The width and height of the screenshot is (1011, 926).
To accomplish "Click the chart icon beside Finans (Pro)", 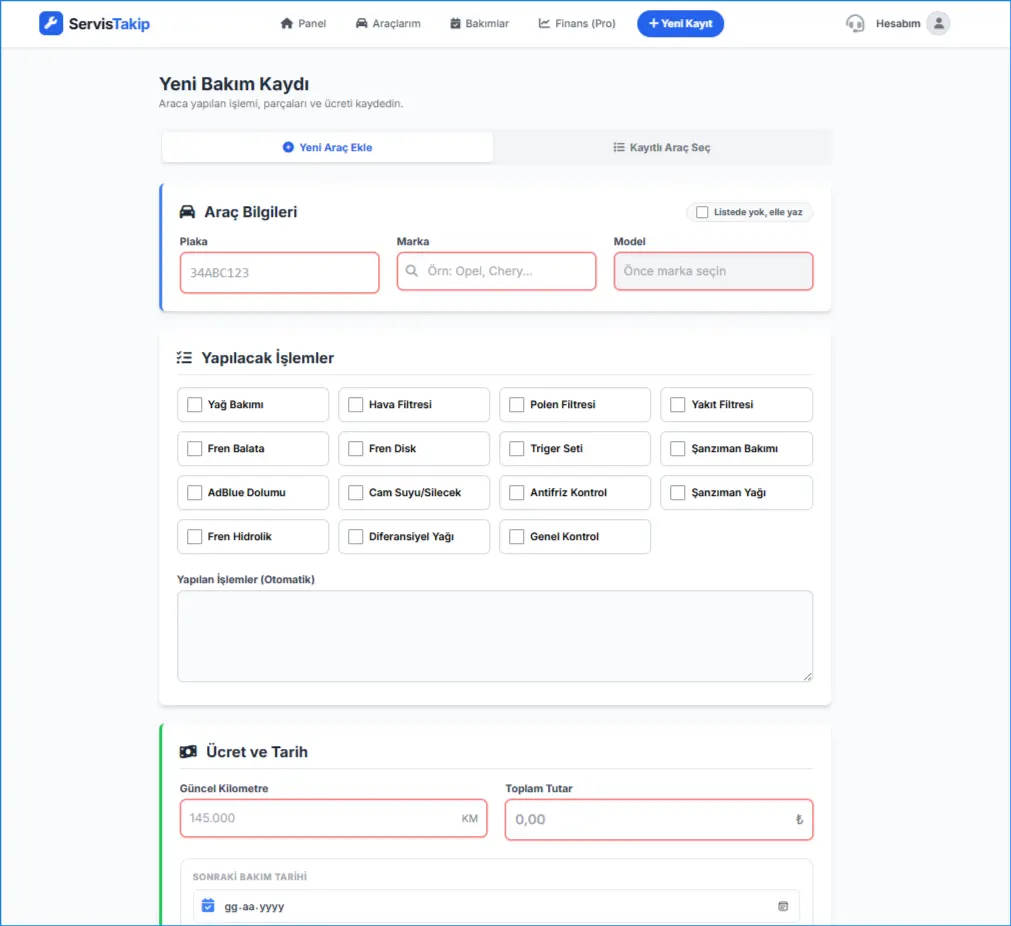I will tap(544, 23).
